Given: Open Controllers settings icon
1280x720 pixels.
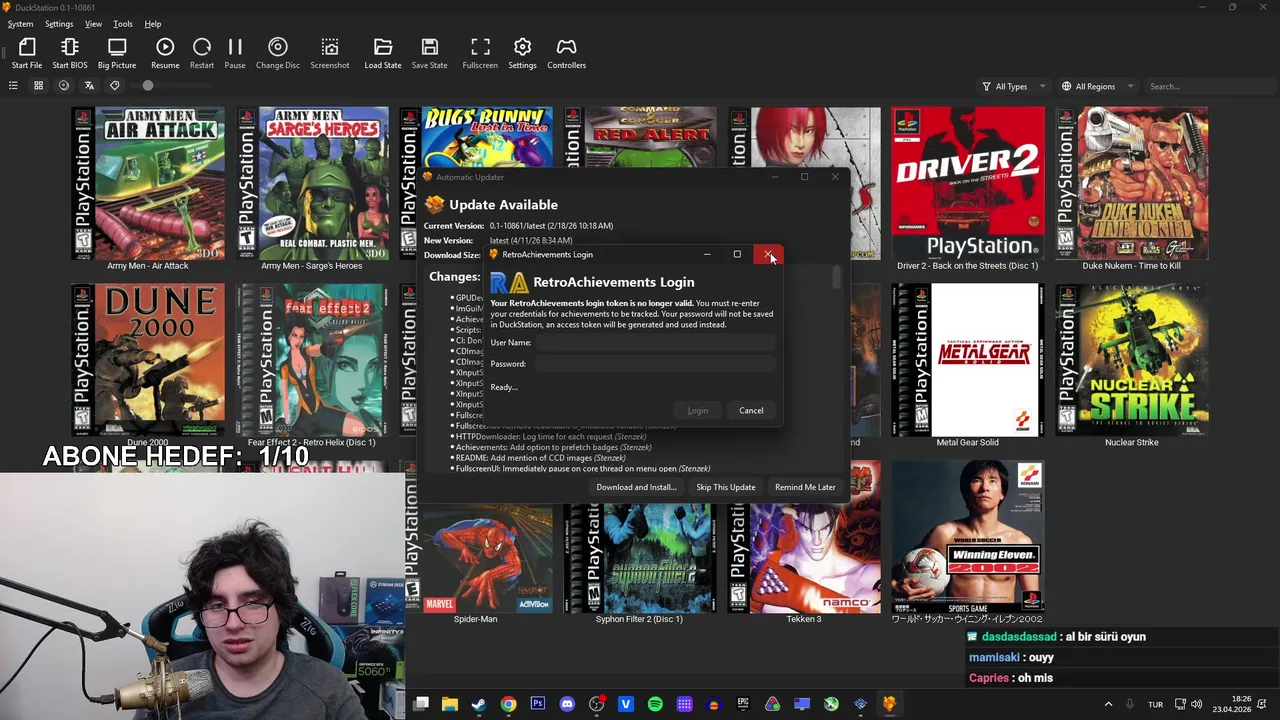Looking at the screenshot, I should (x=566, y=54).
